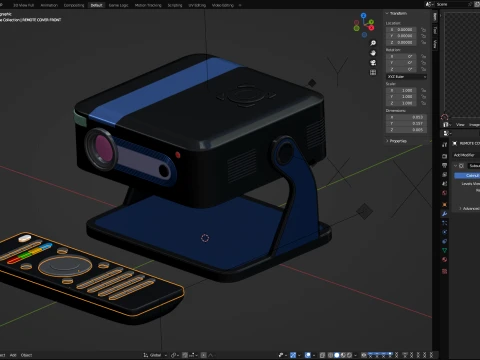480x360 pixels.
Task: Open the Object Constraints tab icon
Action: point(444,241)
